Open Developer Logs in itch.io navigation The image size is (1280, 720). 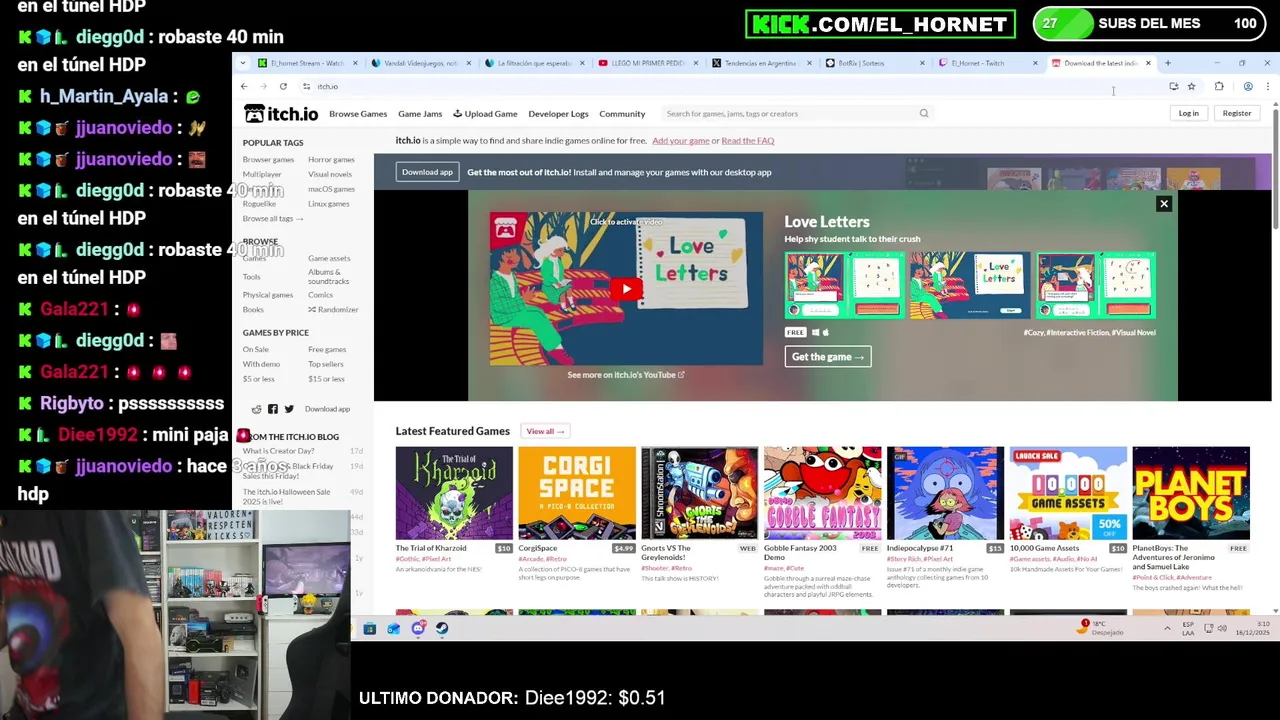pyautogui.click(x=558, y=114)
